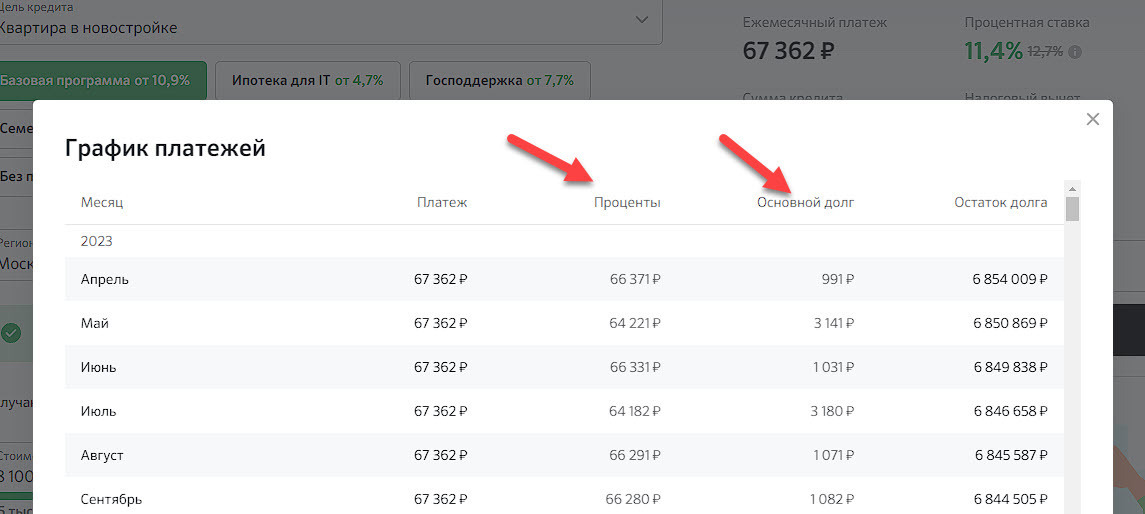Select the Май row label
Image resolution: width=1145 pixels, height=514 pixels.
(x=95, y=323)
